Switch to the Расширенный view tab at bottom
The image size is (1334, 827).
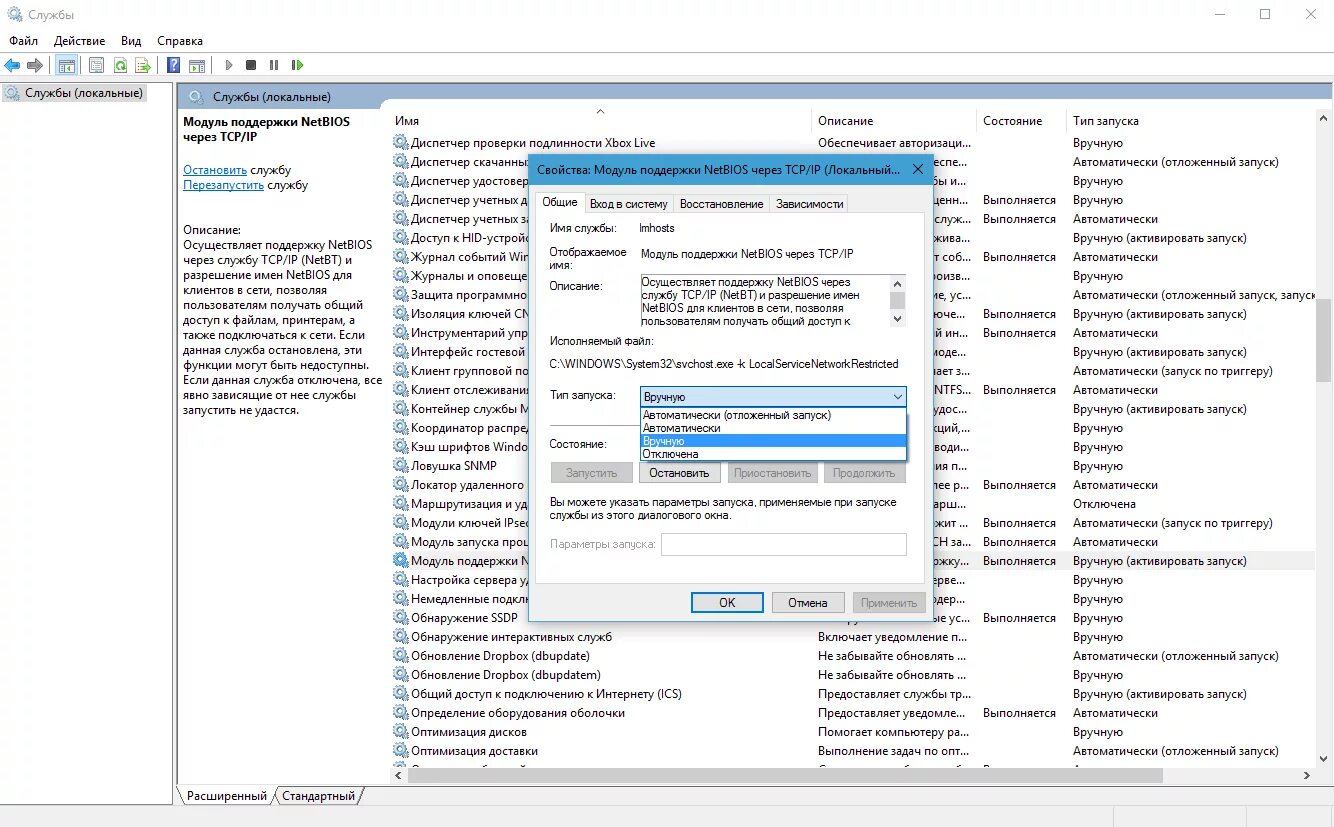coord(227,796)
